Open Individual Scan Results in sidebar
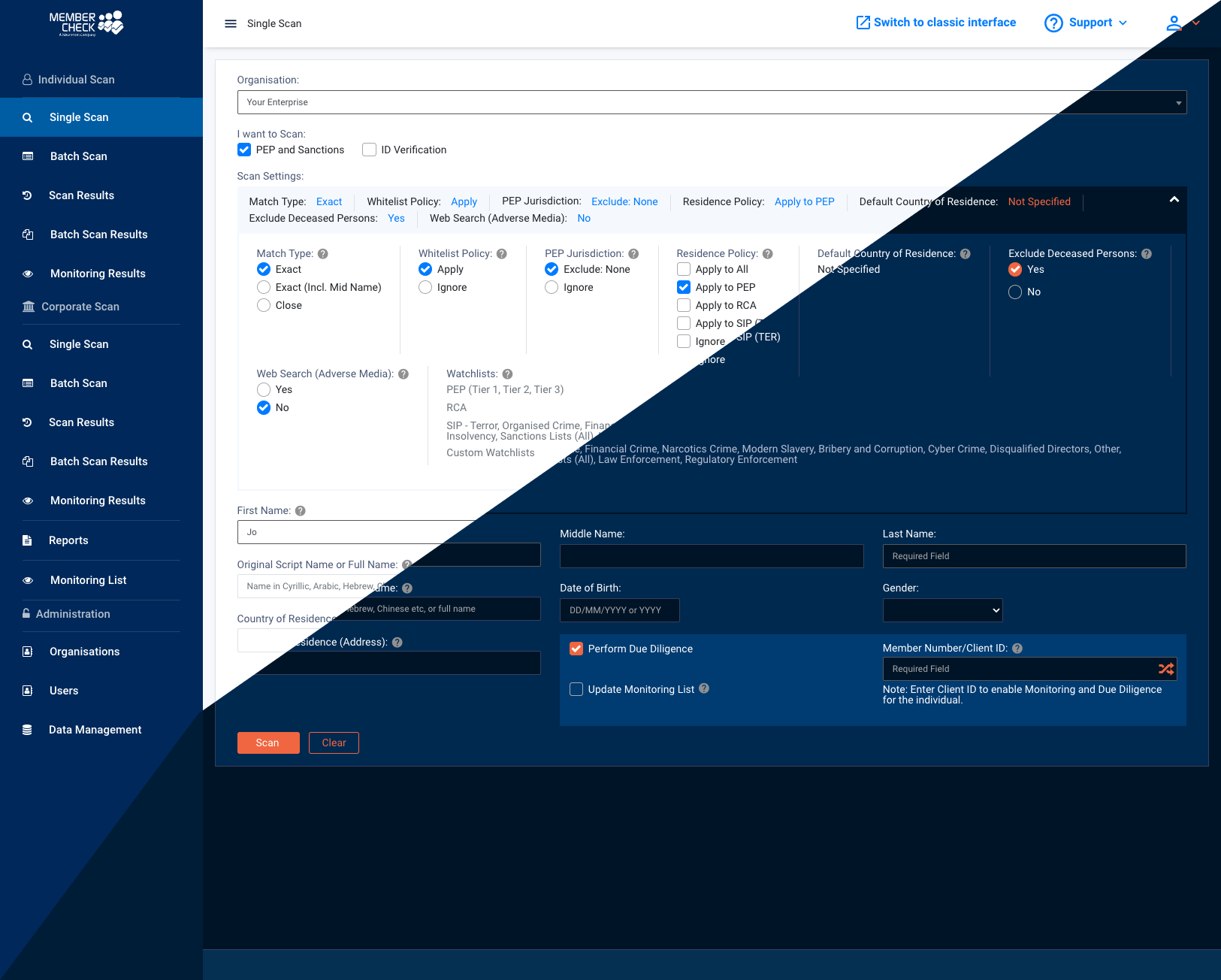Screen dimensions: 1221x980 [x=101, y=195]
